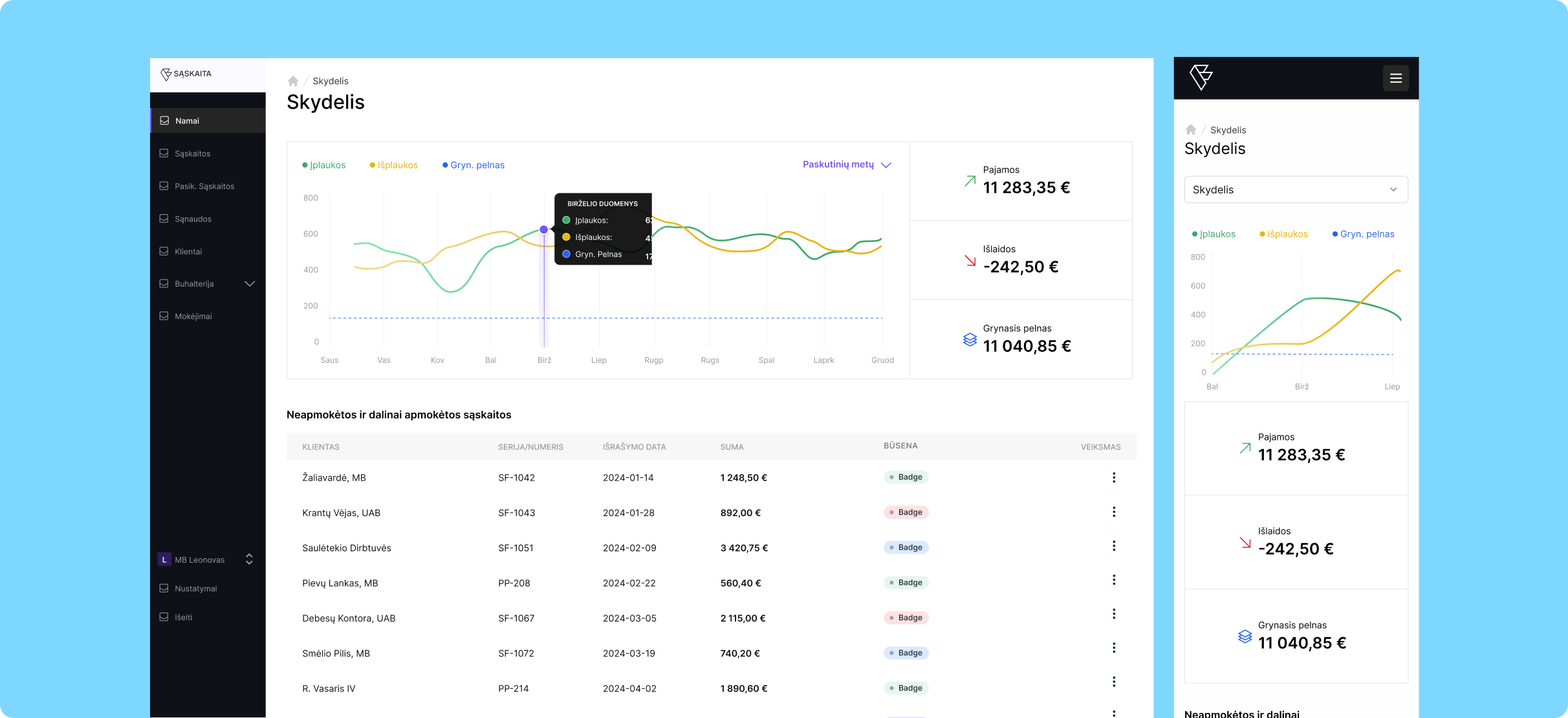Open the actions menu for Krantų Vėjas, UAB
The image size is (1568, 718).
click(1114, 512)
